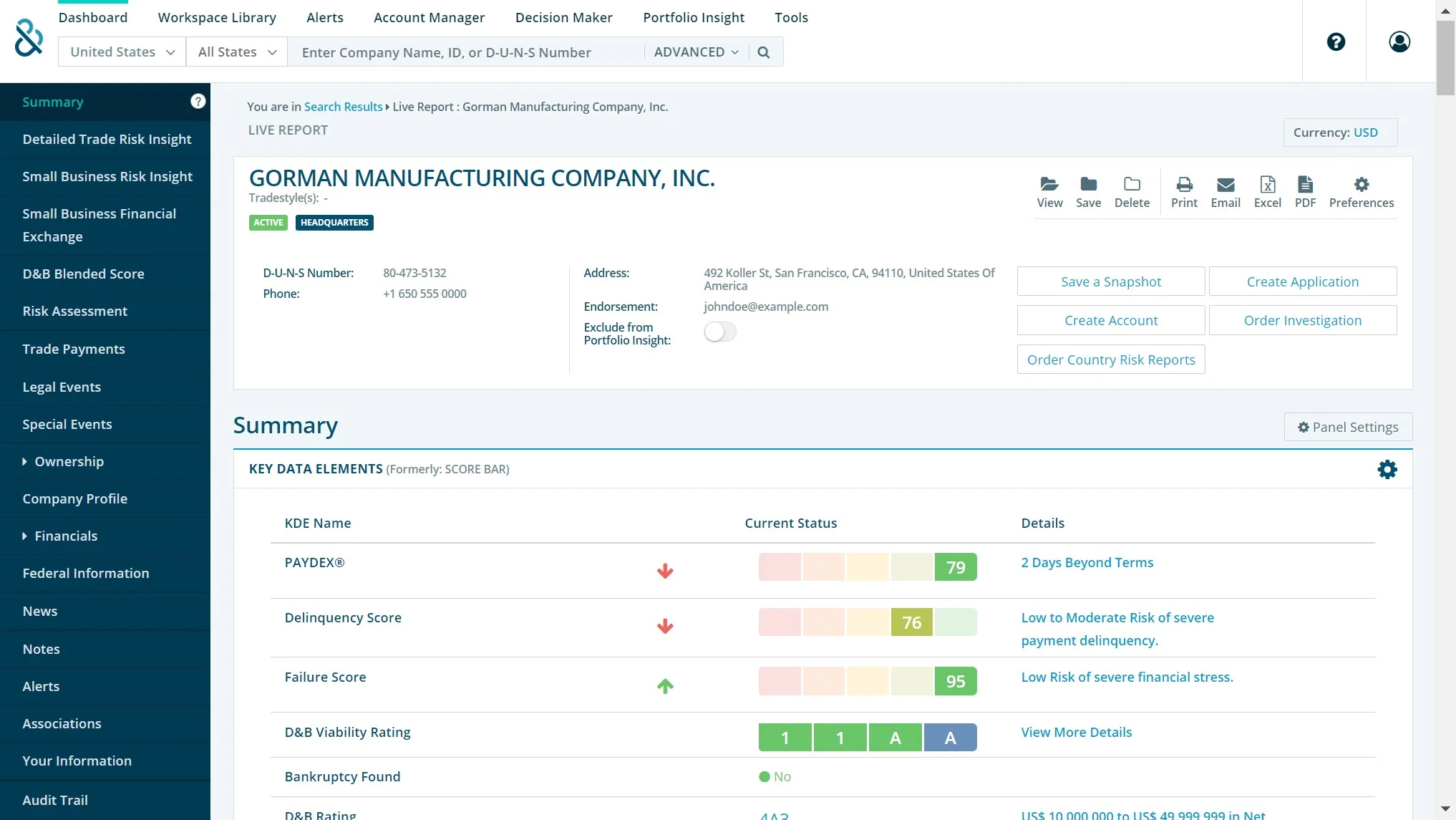Screen dimensions: 1456x820
Task: Click Create Account button
Action: [1111, 320]
